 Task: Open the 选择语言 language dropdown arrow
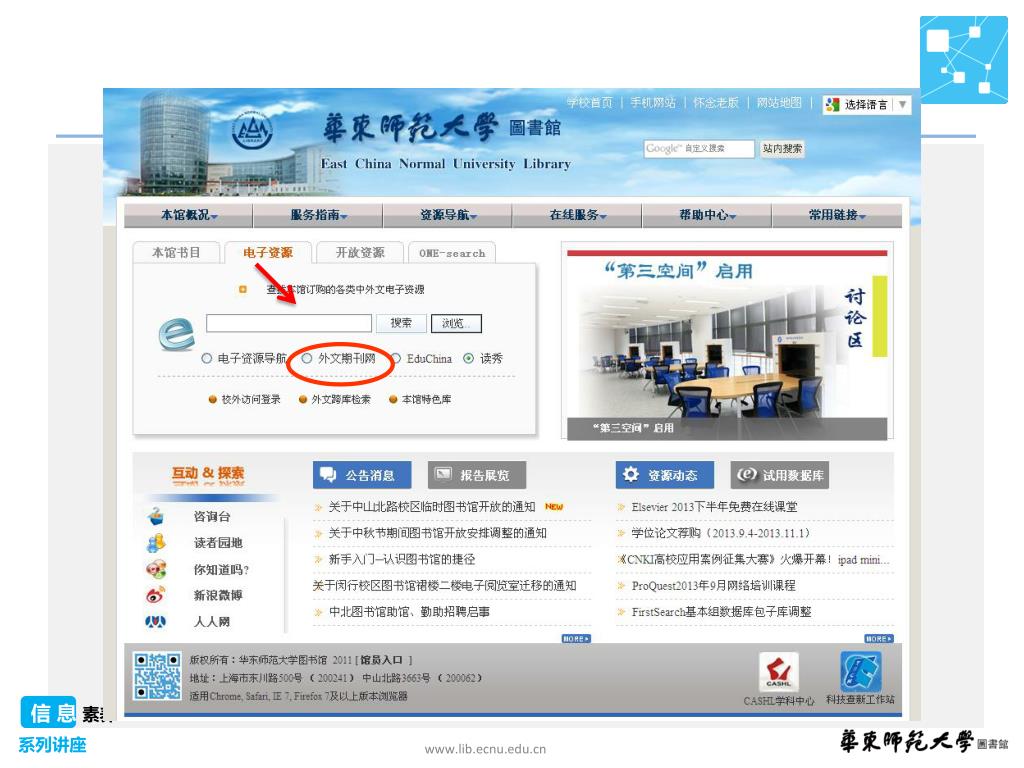tap(902, 104)
